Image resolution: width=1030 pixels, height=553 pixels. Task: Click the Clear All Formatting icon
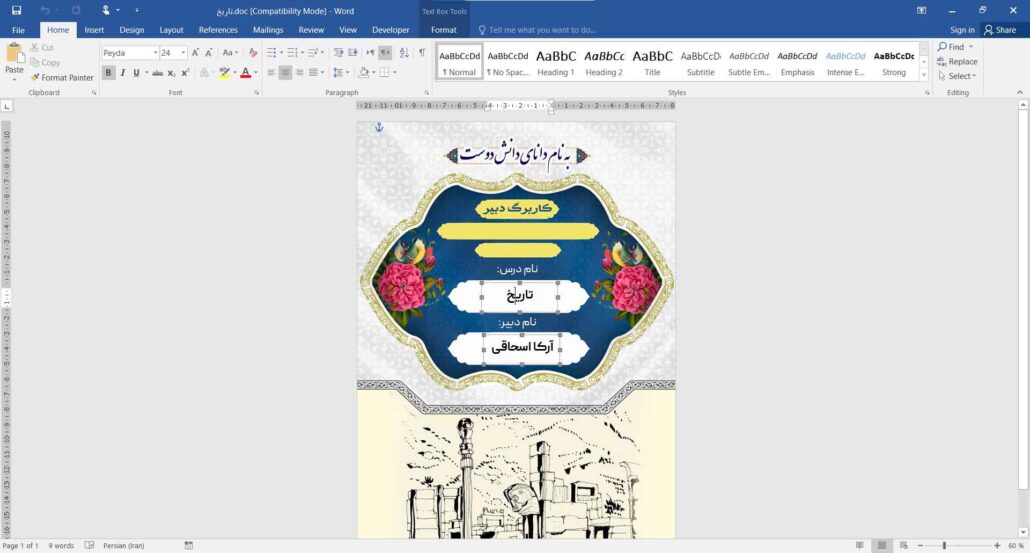point(252,53)
